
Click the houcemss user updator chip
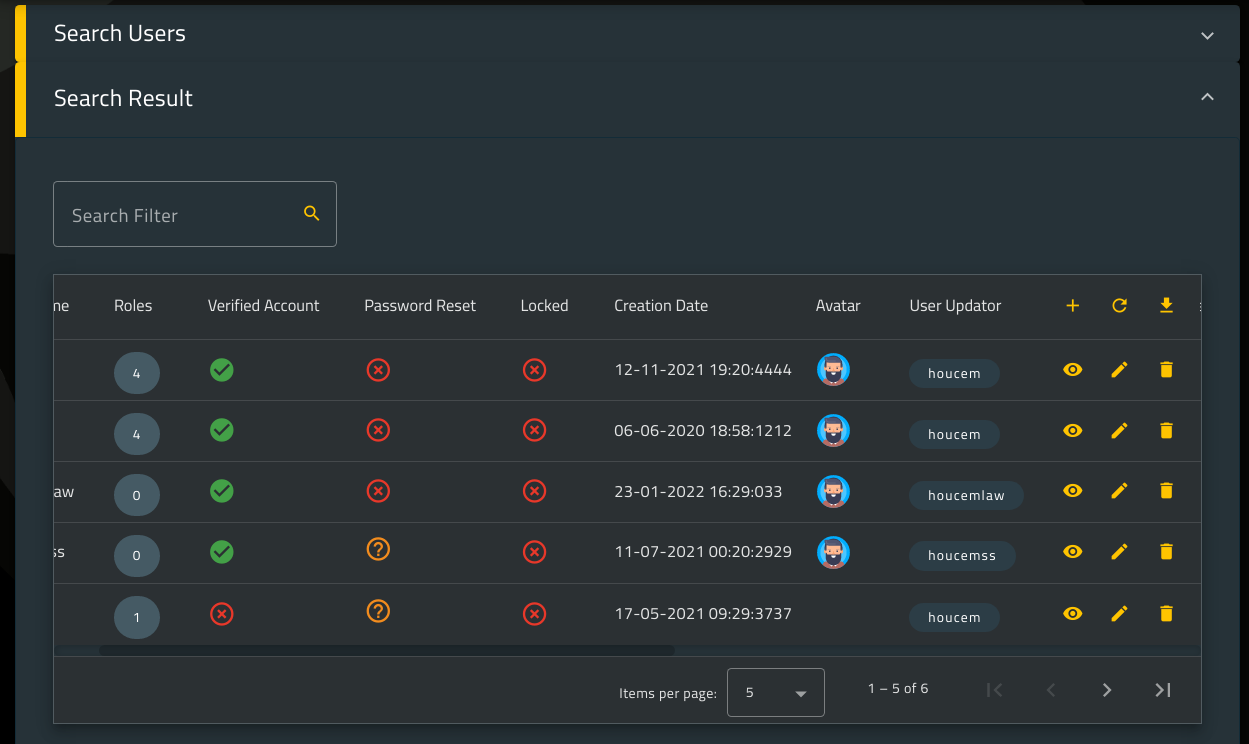tap(962, 556)
